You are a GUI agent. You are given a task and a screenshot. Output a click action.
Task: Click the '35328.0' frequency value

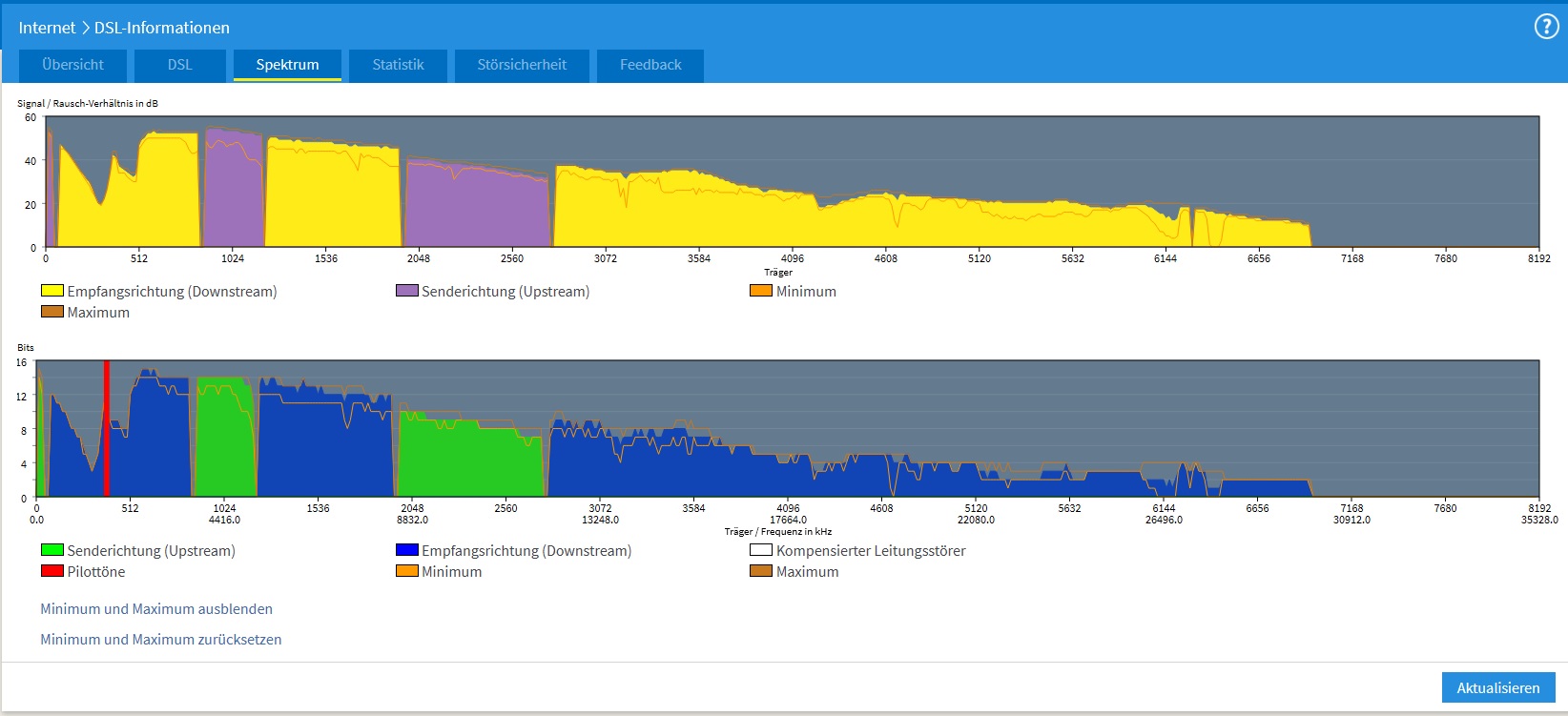1539,520
